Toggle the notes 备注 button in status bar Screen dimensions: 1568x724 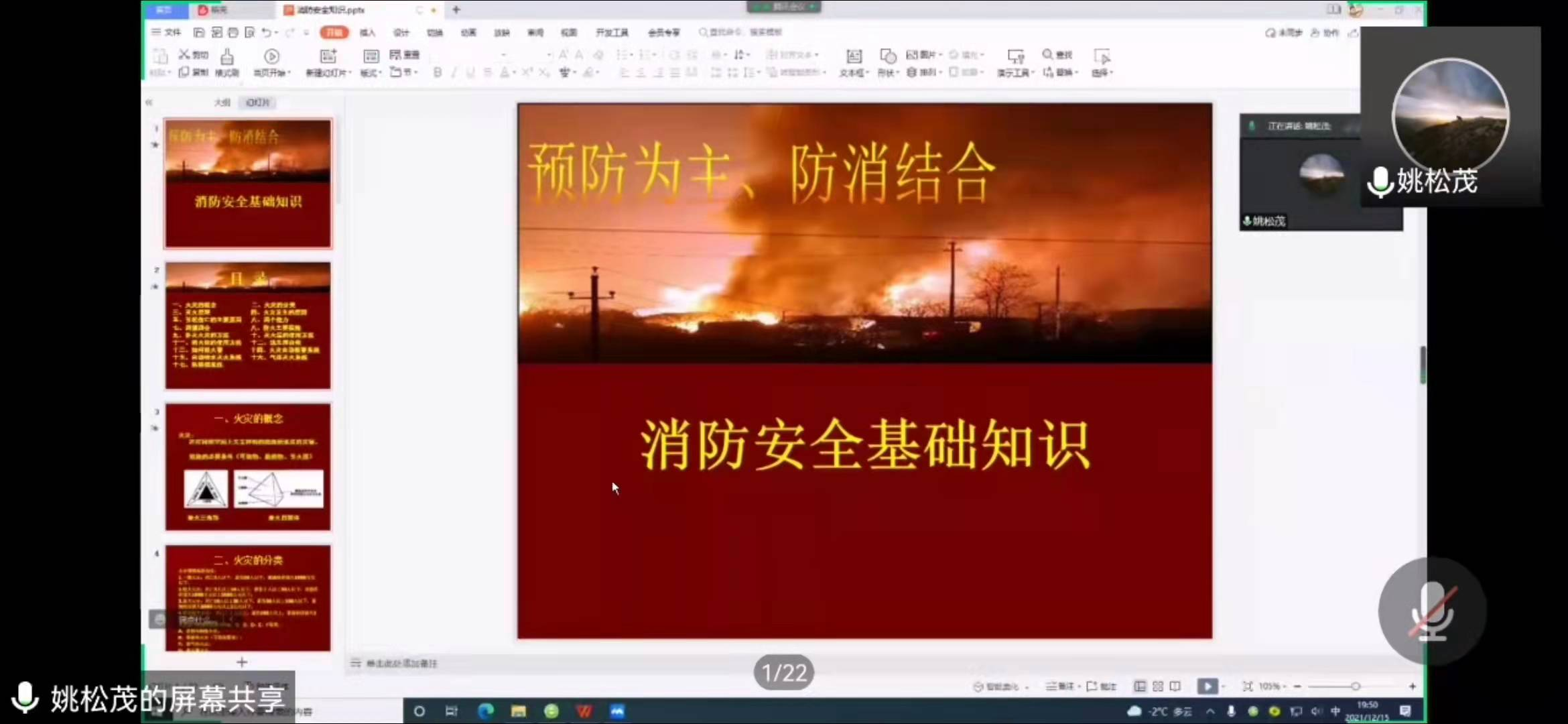(x=1063, y=686)
